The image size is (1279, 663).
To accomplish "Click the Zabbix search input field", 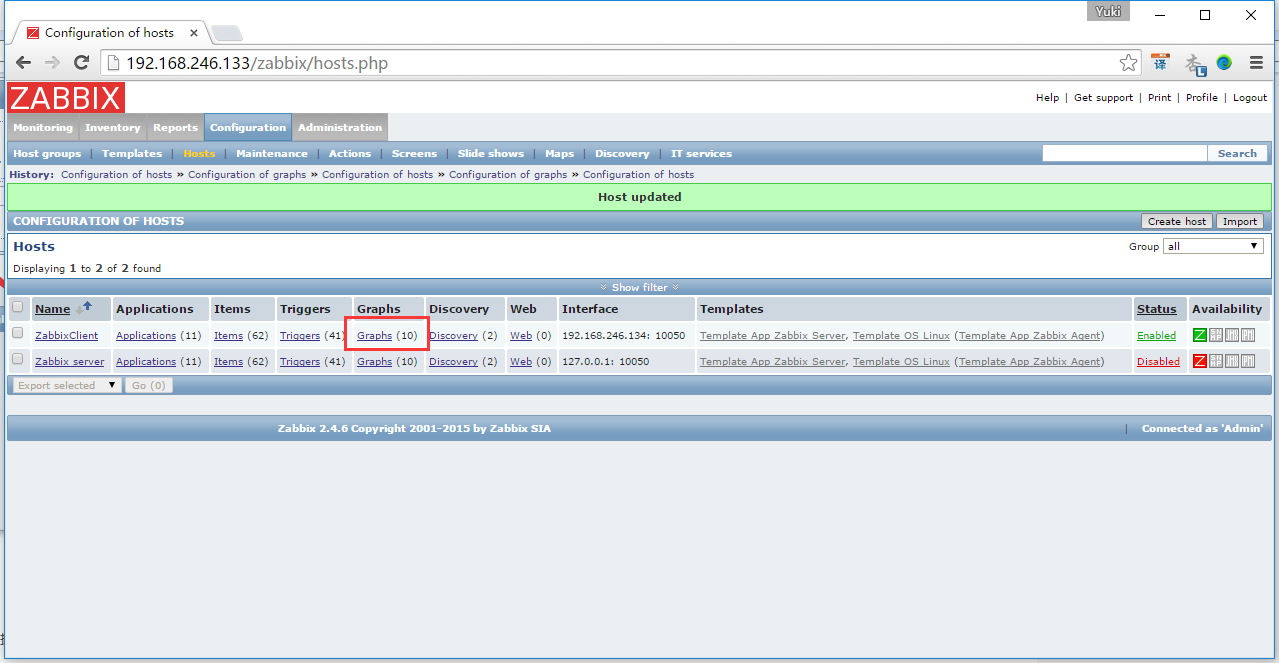I will click(1125, 154).
